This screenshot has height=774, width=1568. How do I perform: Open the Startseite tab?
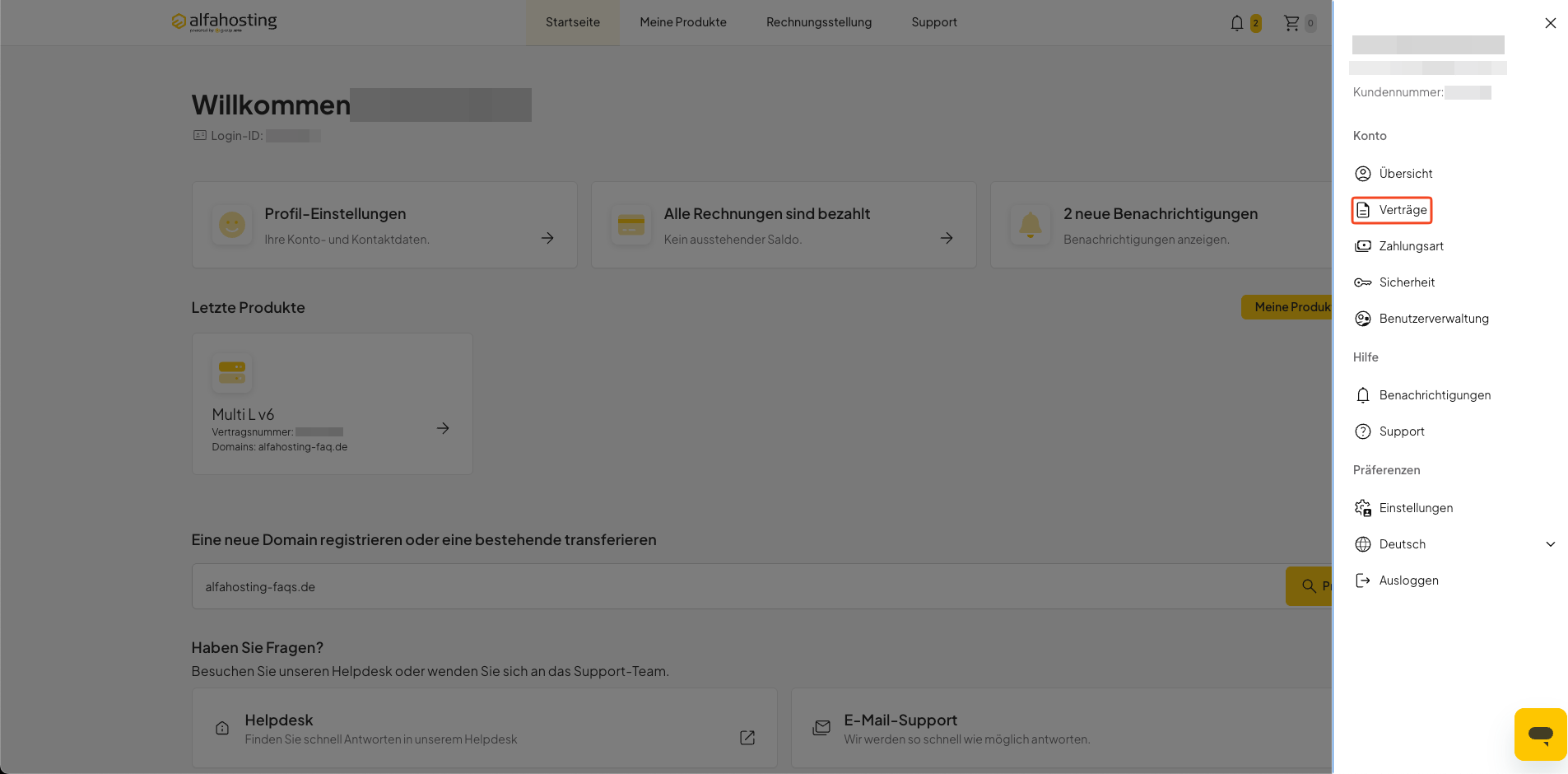pos(573,22)
